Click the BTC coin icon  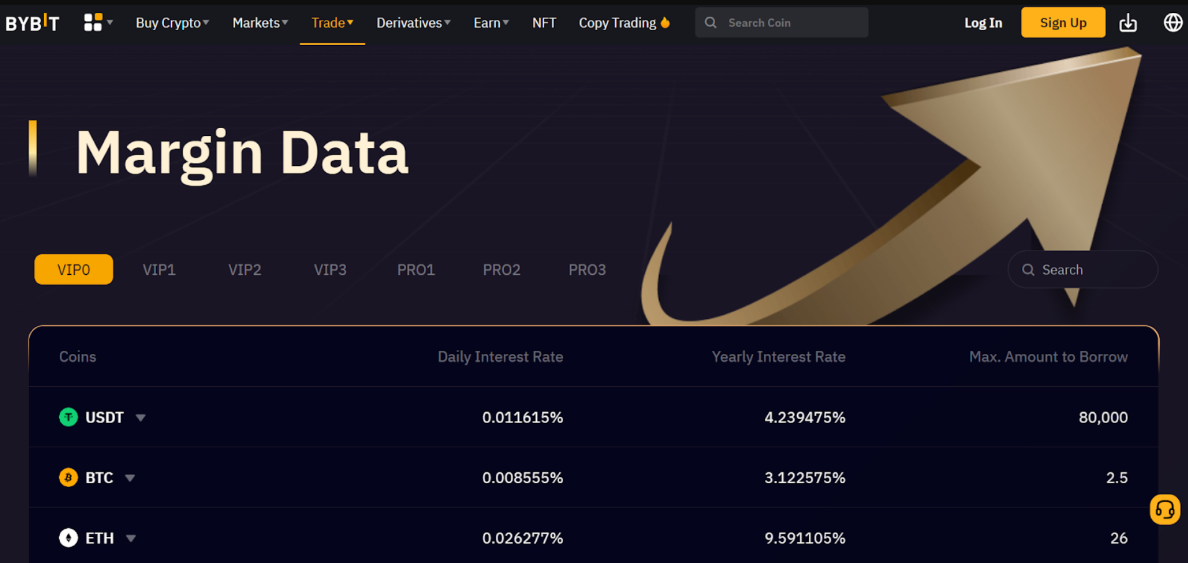click(x=68, y=478)
